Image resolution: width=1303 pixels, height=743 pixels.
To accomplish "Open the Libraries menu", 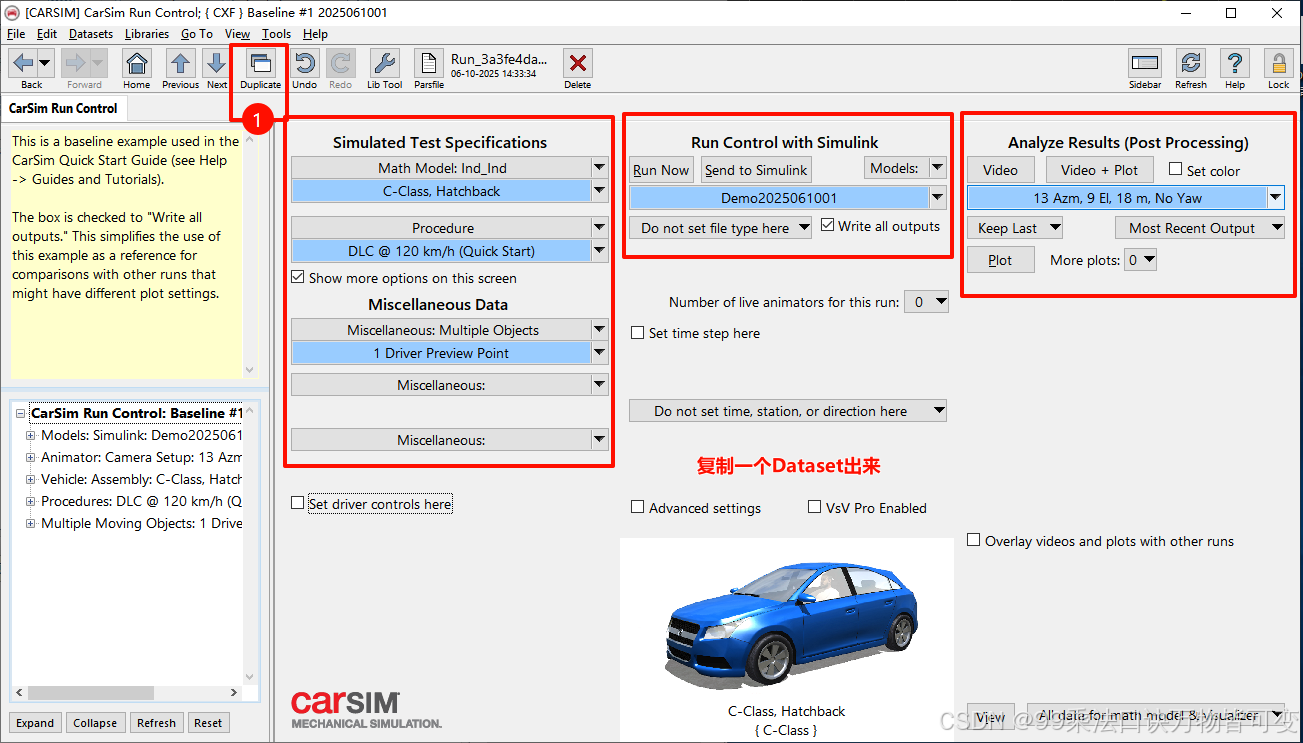I will click(147, 34).
